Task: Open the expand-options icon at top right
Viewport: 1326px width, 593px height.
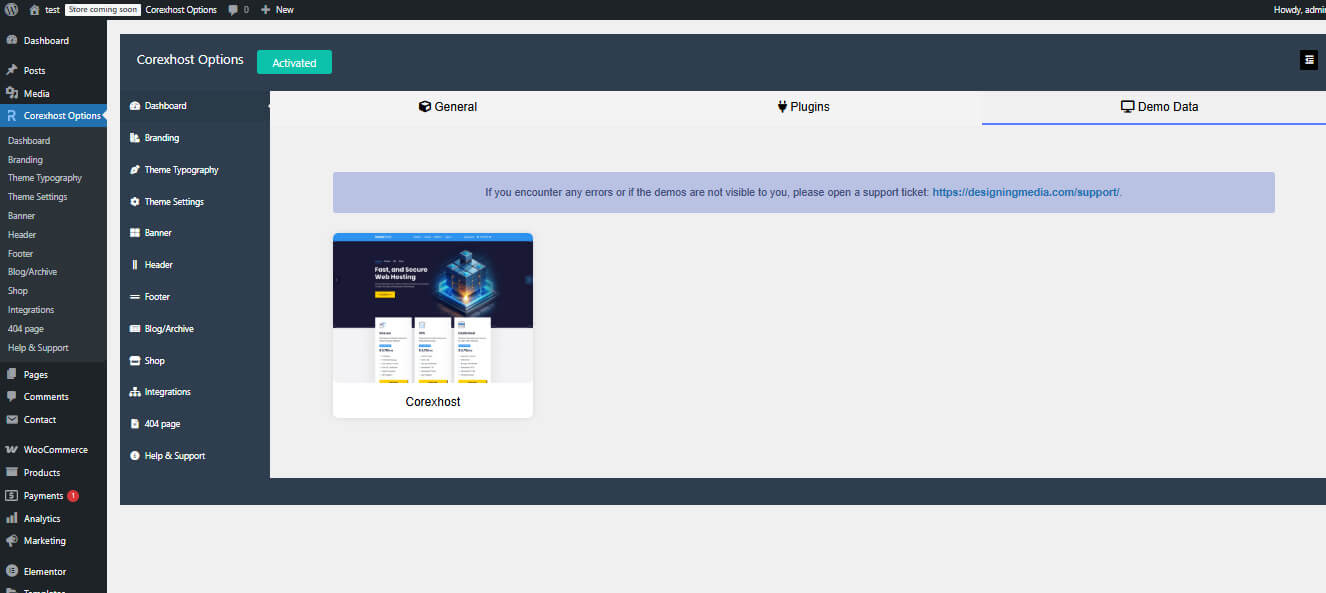Action: coord(1309,60)
